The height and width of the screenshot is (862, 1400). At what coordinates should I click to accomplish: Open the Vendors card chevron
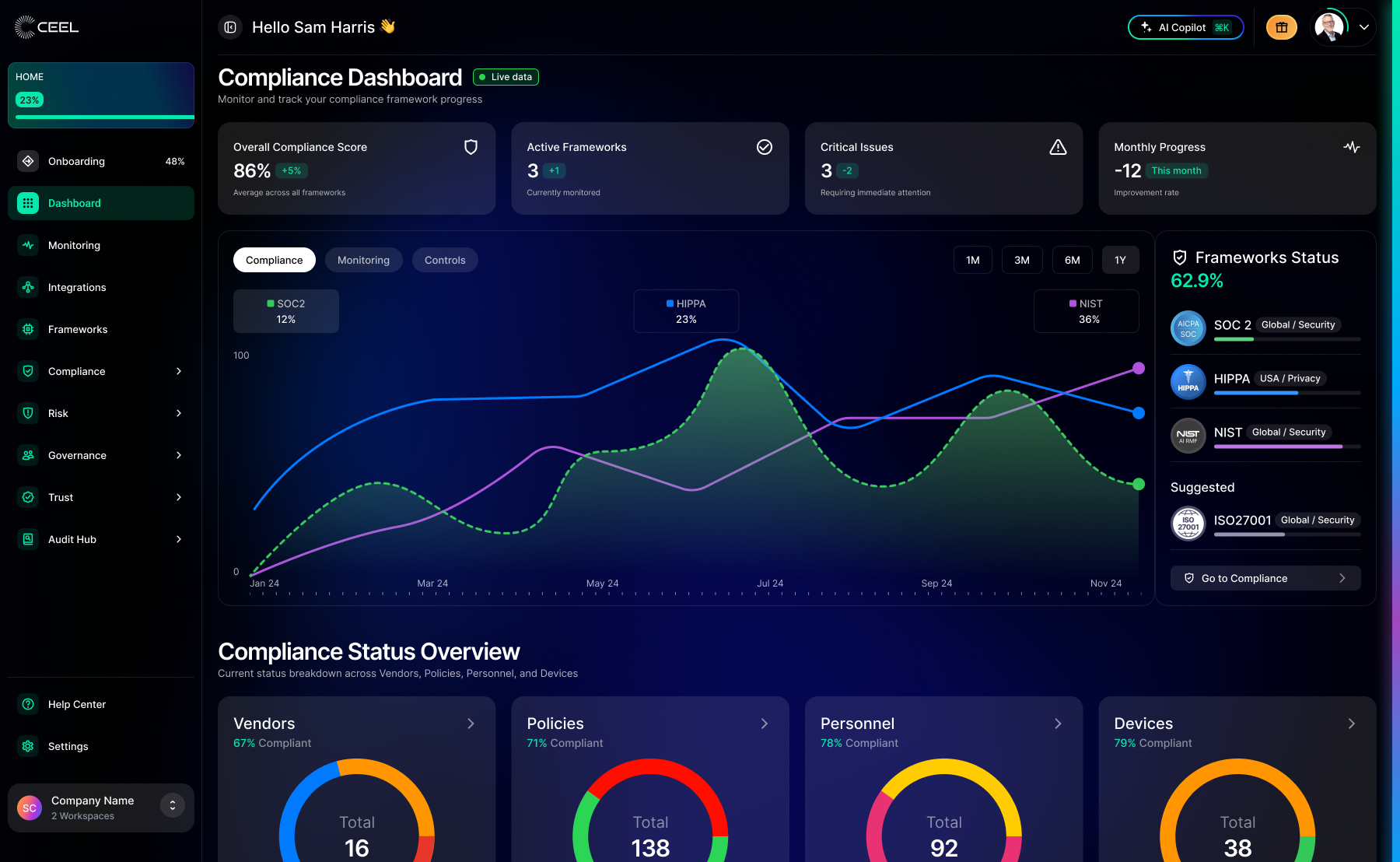point(471,724)
